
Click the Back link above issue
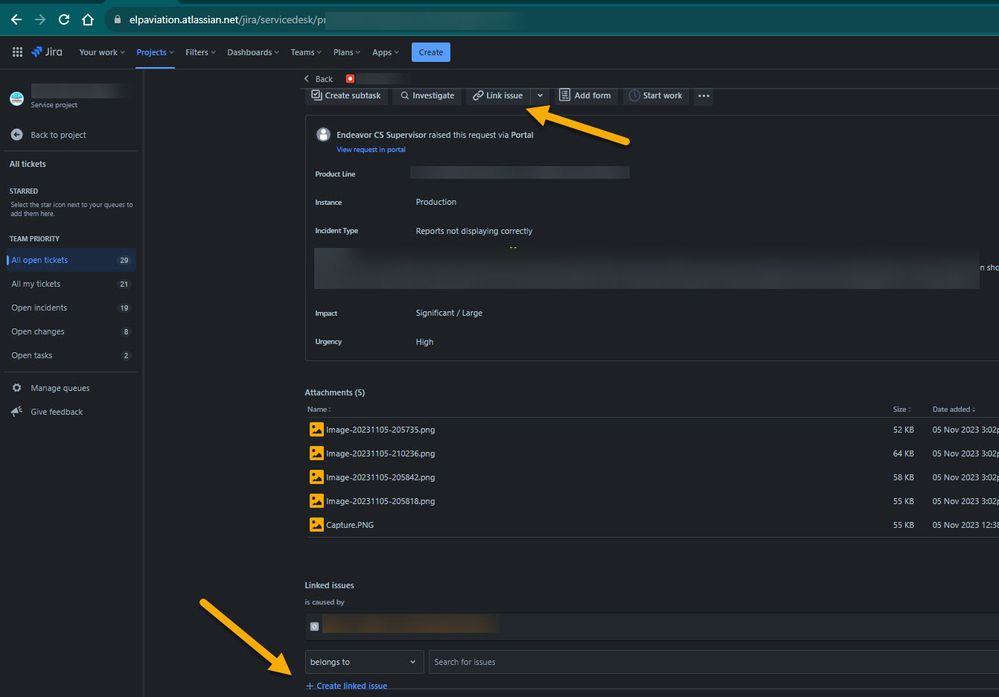[319, 79]
